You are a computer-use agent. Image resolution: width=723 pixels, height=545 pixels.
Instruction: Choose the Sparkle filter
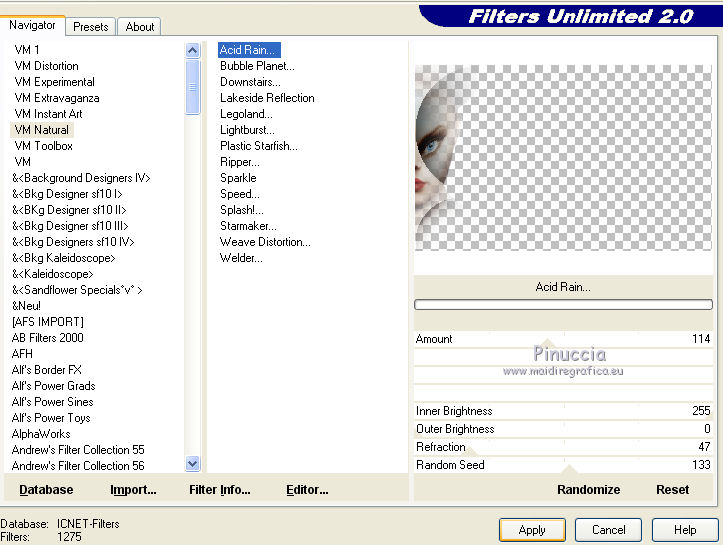click(x=238, y=178)
